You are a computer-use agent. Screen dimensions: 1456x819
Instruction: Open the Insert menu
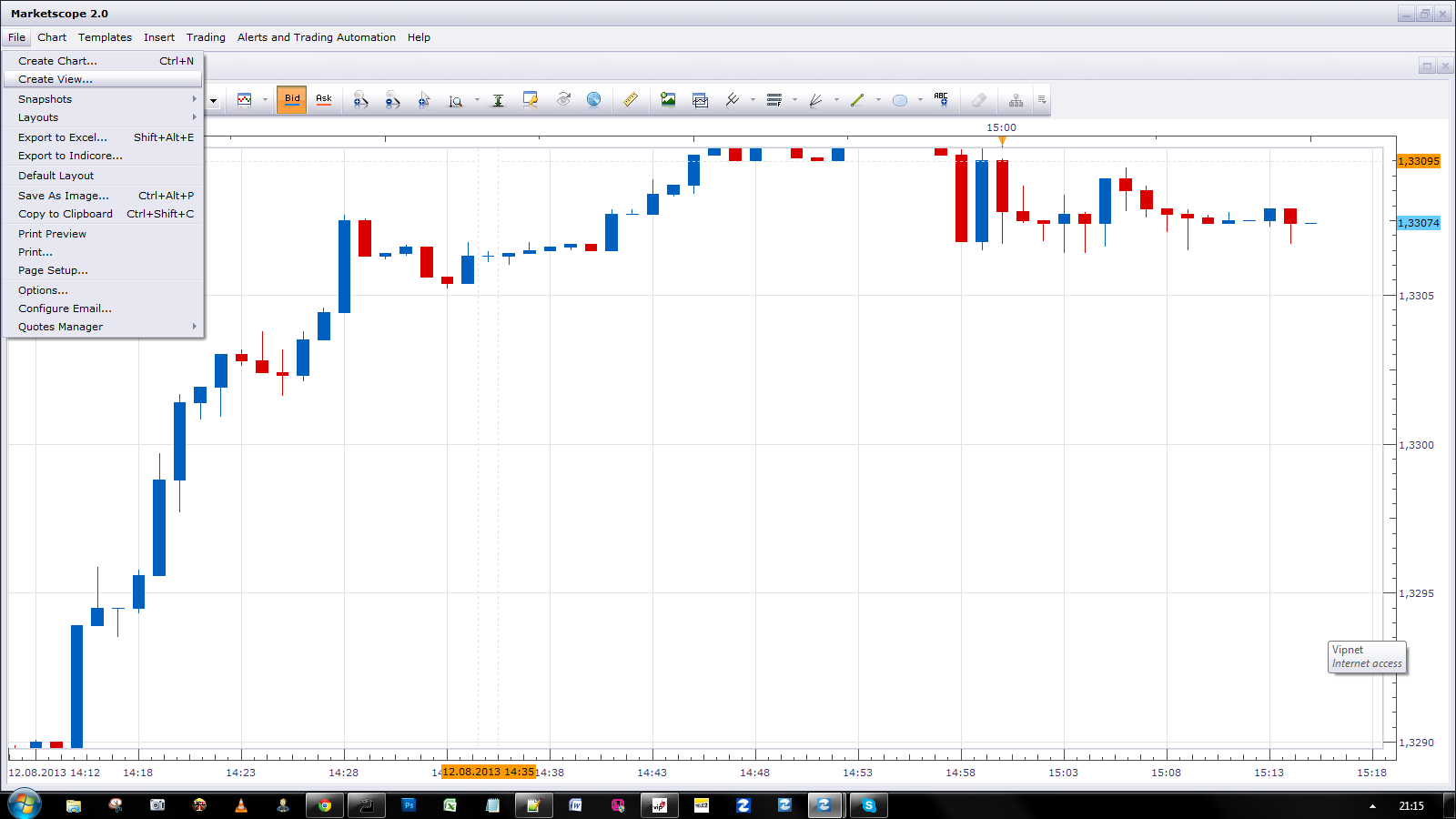click(x=159, y=37)
